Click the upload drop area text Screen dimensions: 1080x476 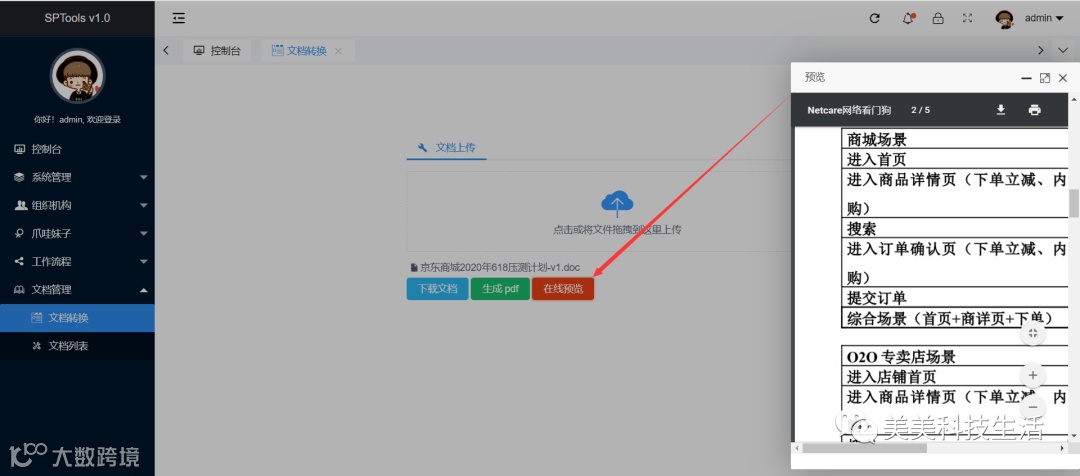(617, 229)
